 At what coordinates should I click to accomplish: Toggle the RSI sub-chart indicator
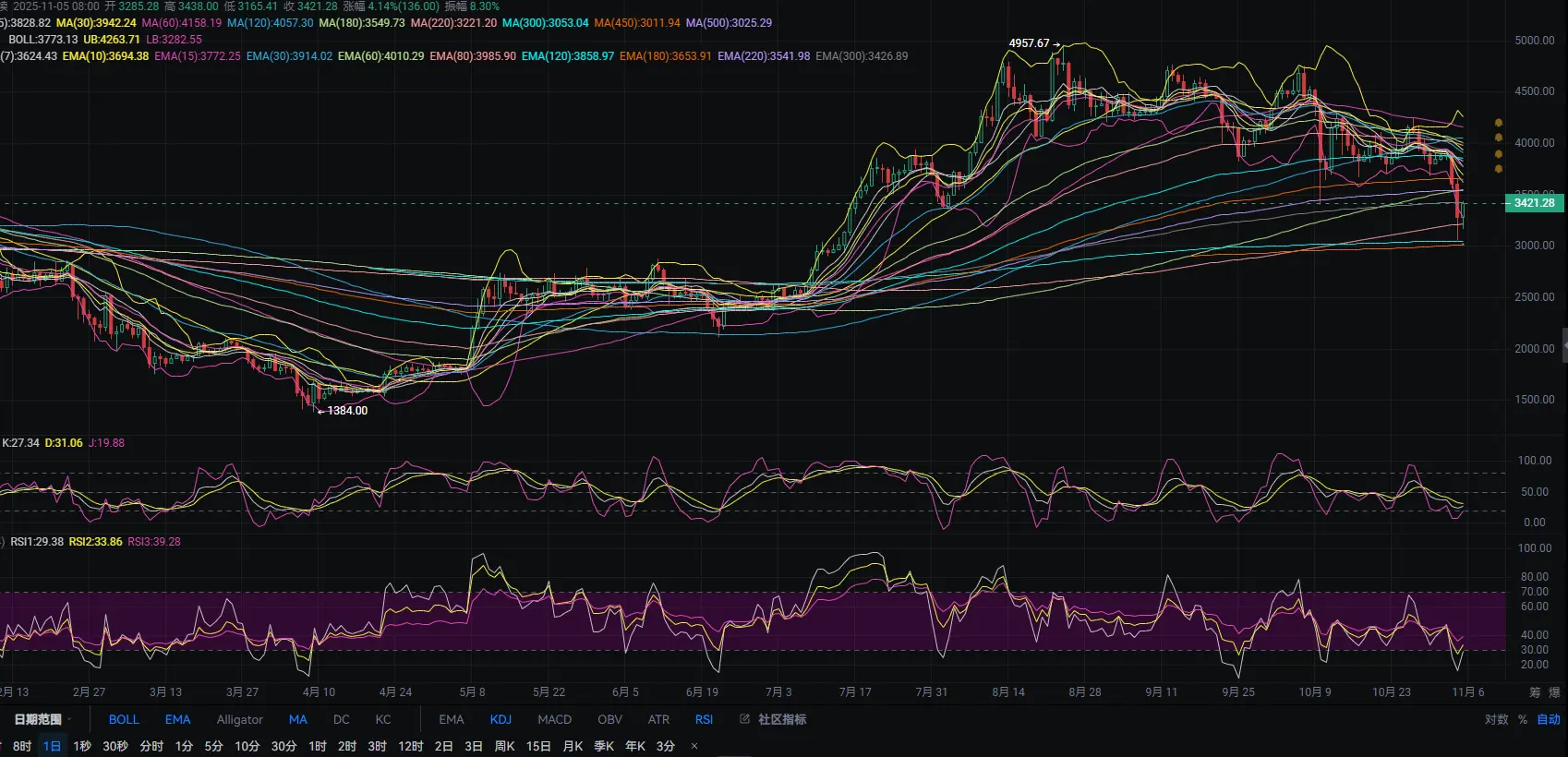[x=704, y=719]
